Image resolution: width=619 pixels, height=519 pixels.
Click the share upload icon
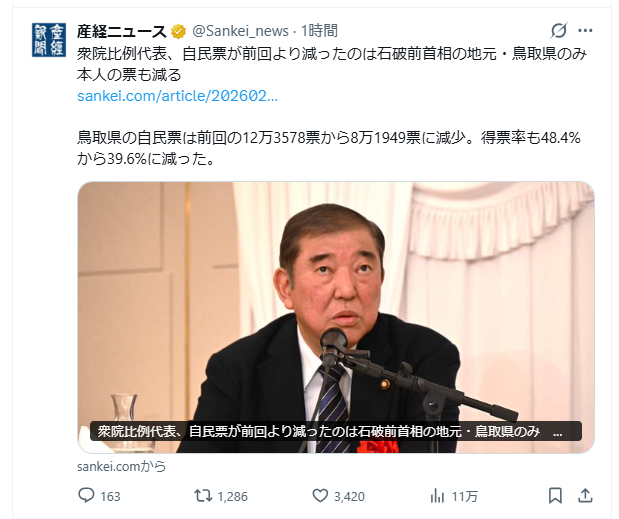tap(585, 496)
